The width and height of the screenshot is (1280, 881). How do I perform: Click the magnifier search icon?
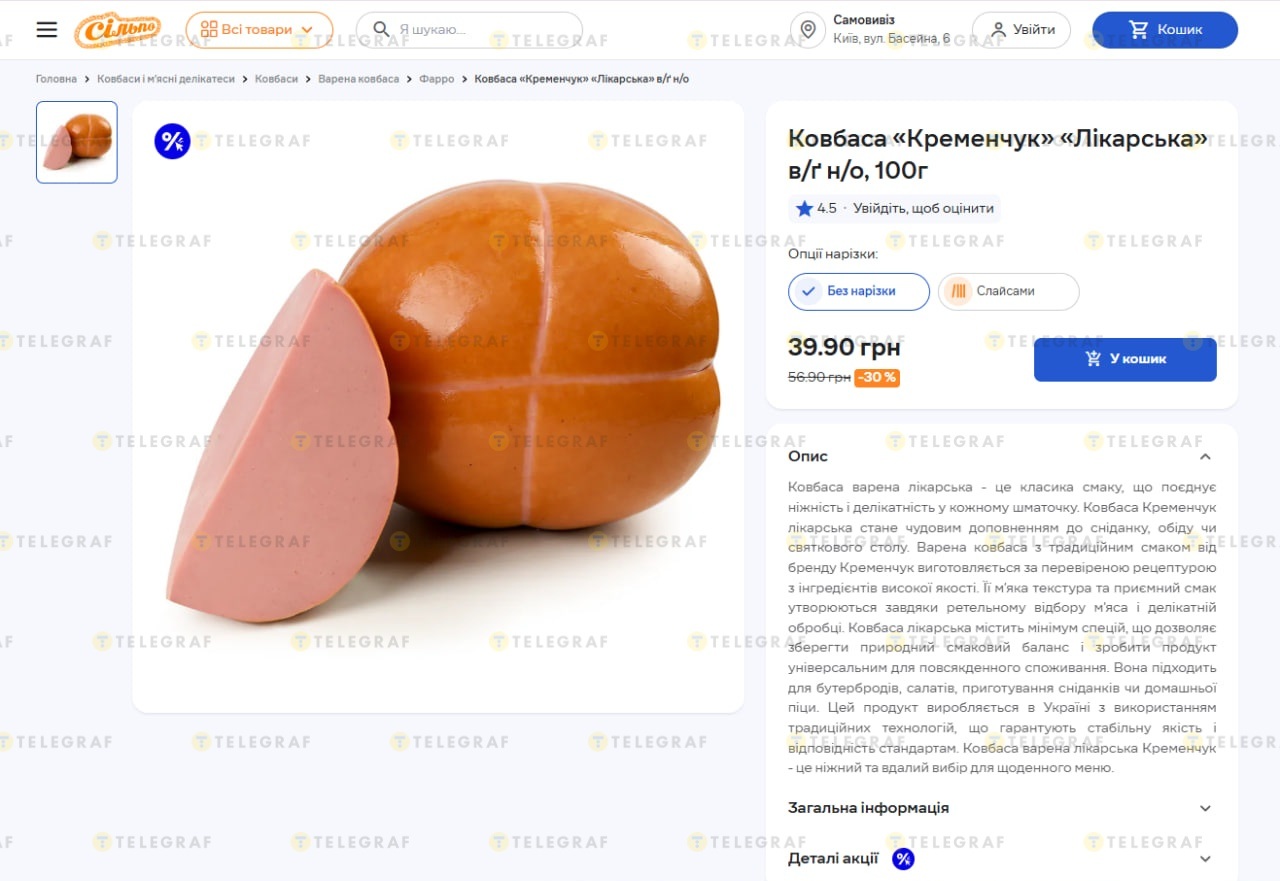point(380,30)
